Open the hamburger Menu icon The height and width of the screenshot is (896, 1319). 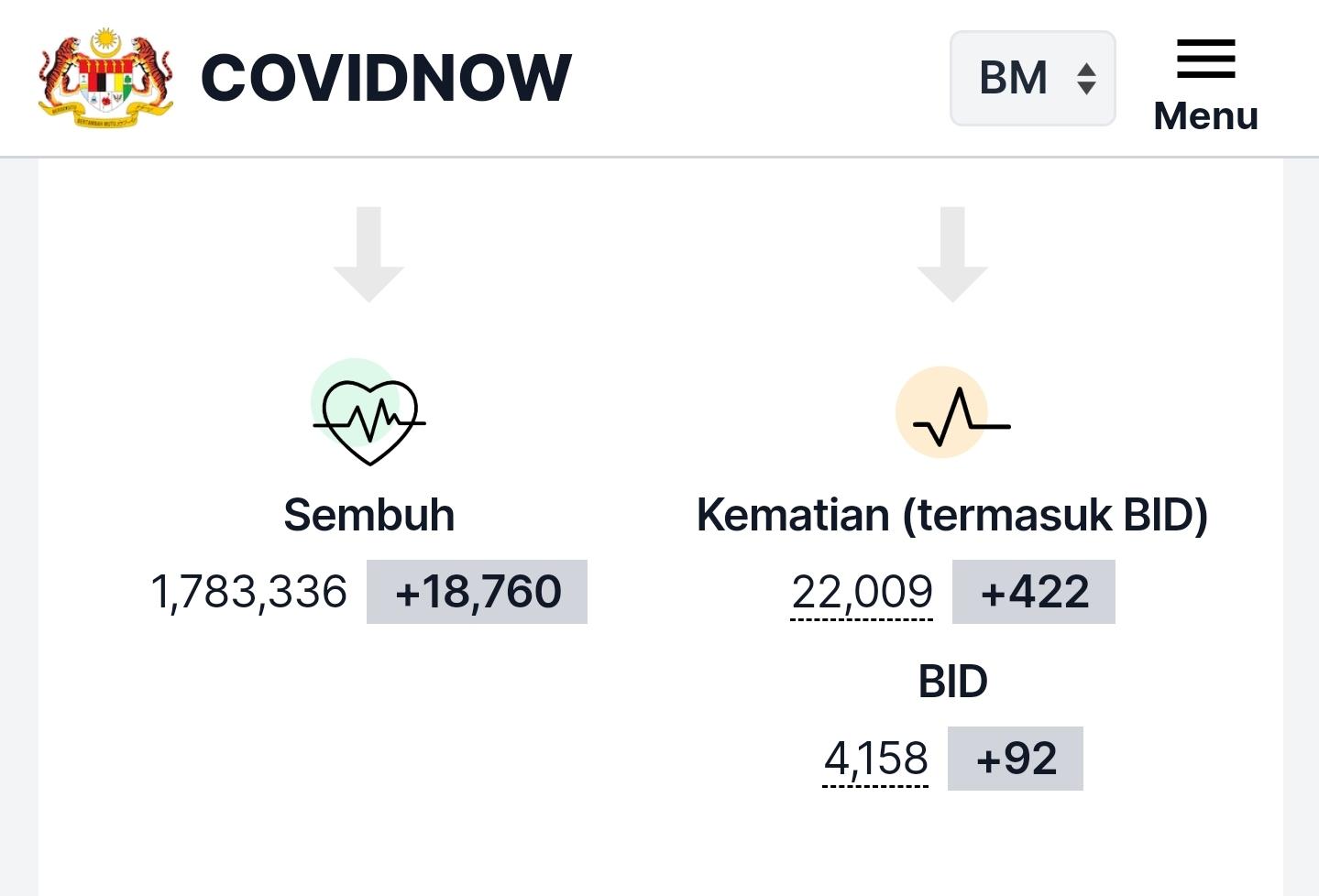pyautogui.click(x=1205, y=59)
